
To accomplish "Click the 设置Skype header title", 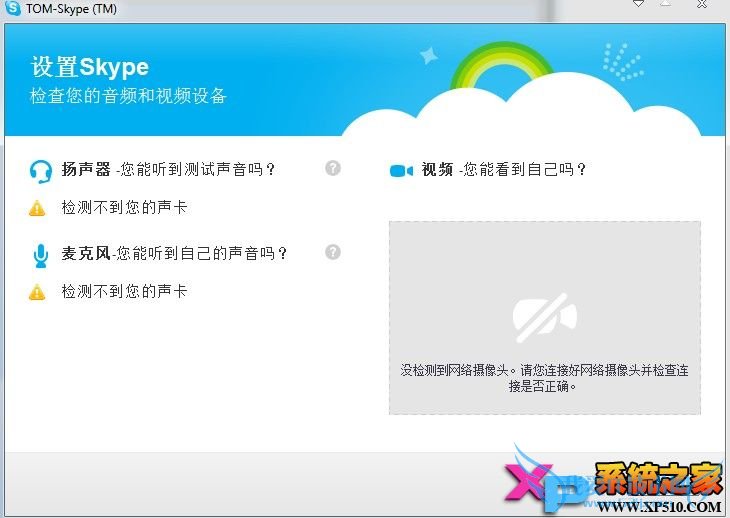I will click(90, 67).
